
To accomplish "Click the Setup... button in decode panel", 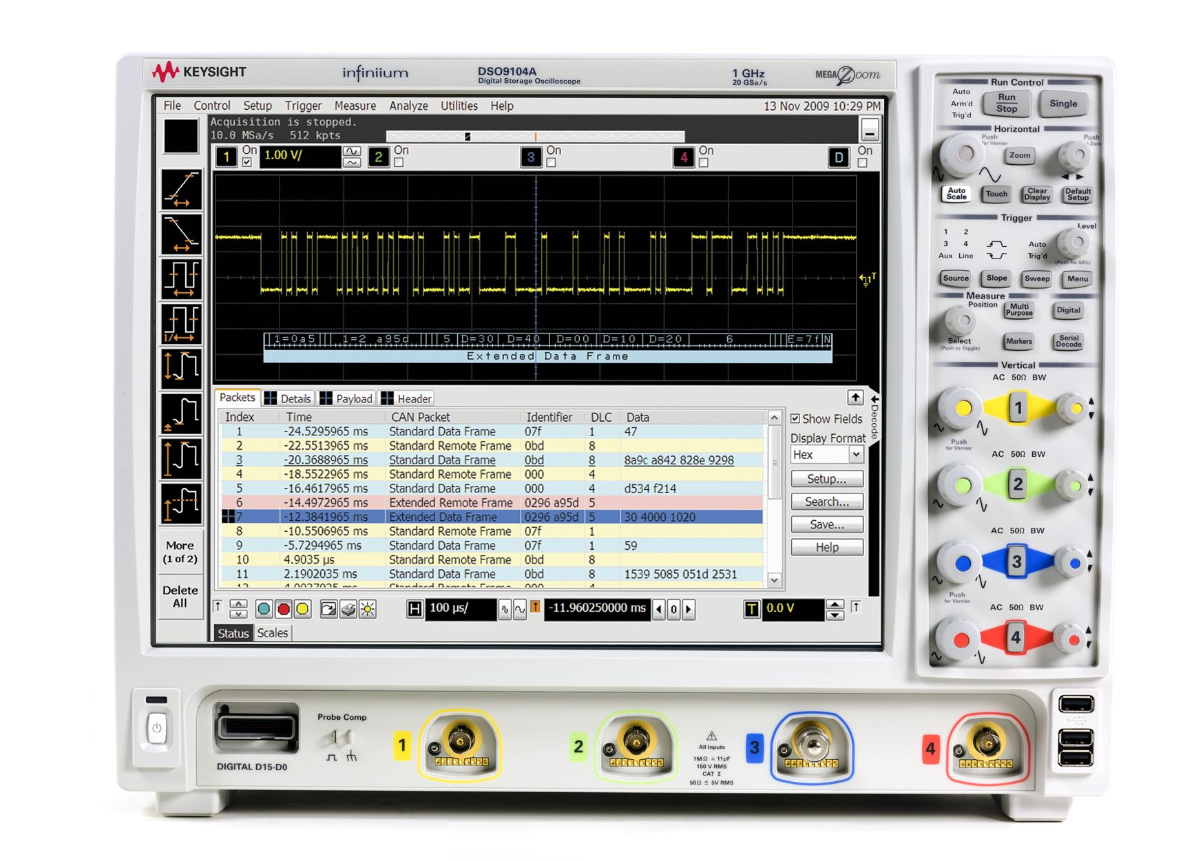I will (x=827, y=479).
